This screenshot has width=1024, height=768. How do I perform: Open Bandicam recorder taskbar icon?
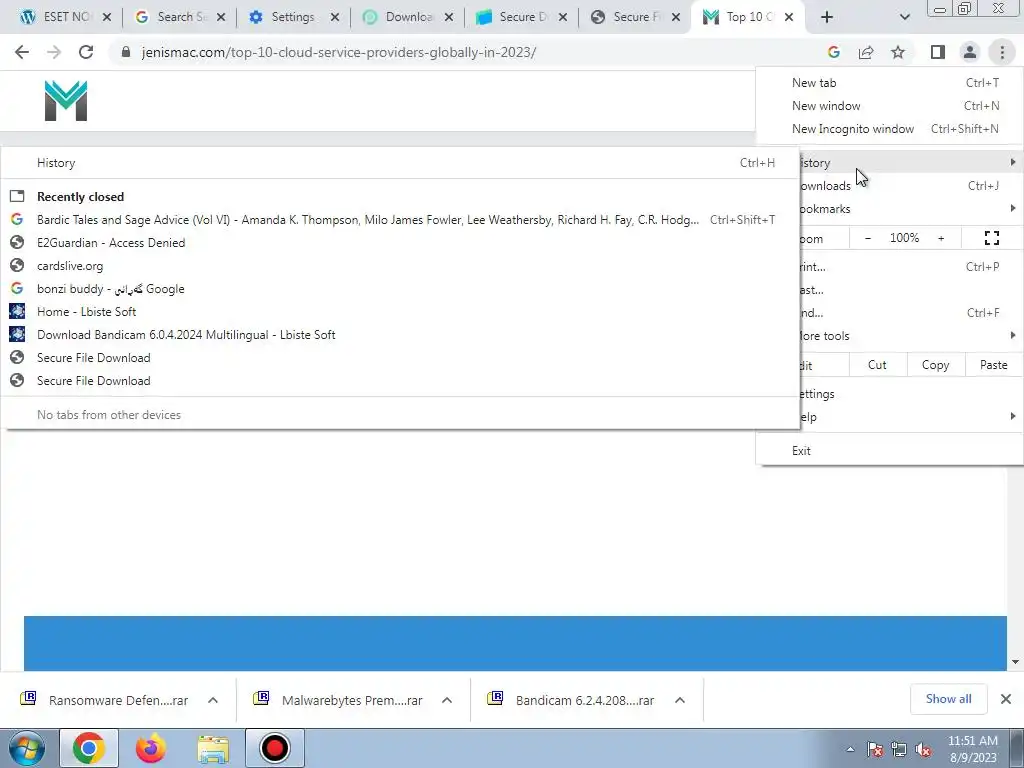point(274,748)
